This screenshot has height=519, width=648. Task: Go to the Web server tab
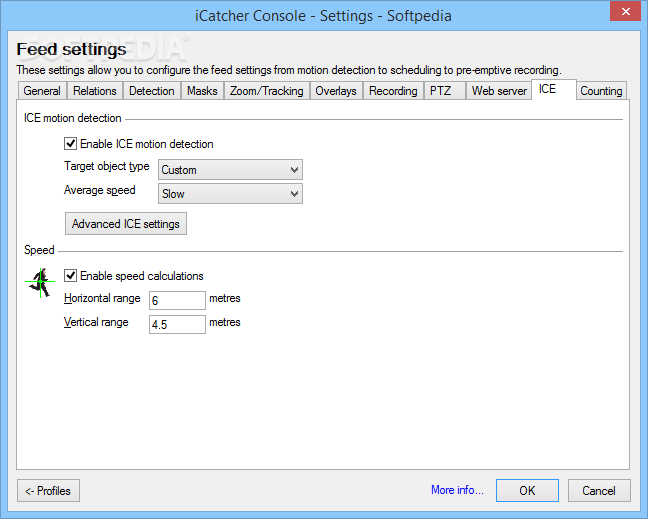pos(499,91)
